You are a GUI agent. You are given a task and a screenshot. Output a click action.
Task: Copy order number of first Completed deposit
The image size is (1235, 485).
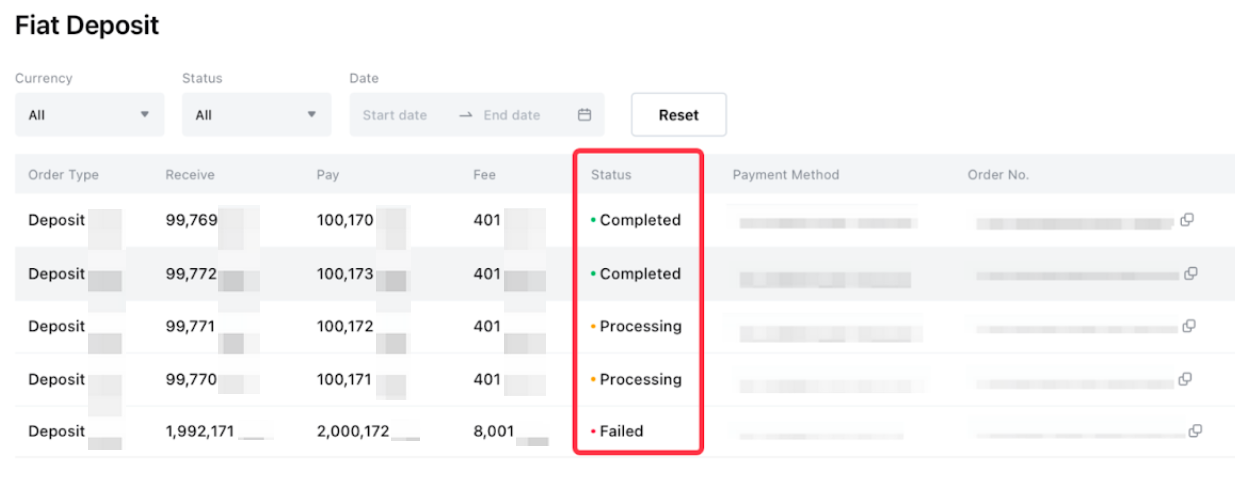coord(1187,220)
